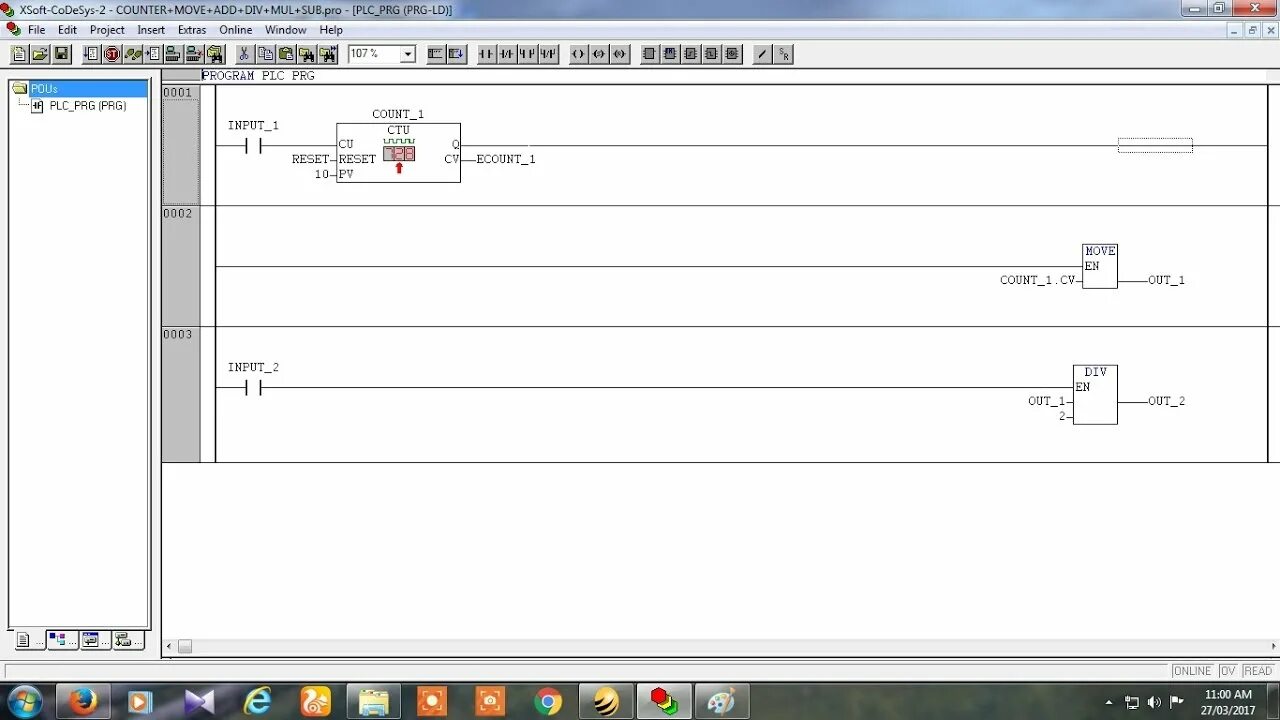This screenshot has height=720, width=1280.
Task: Insert a negated parallel contact
Action: pyautogui.click(x=549, y=54)
